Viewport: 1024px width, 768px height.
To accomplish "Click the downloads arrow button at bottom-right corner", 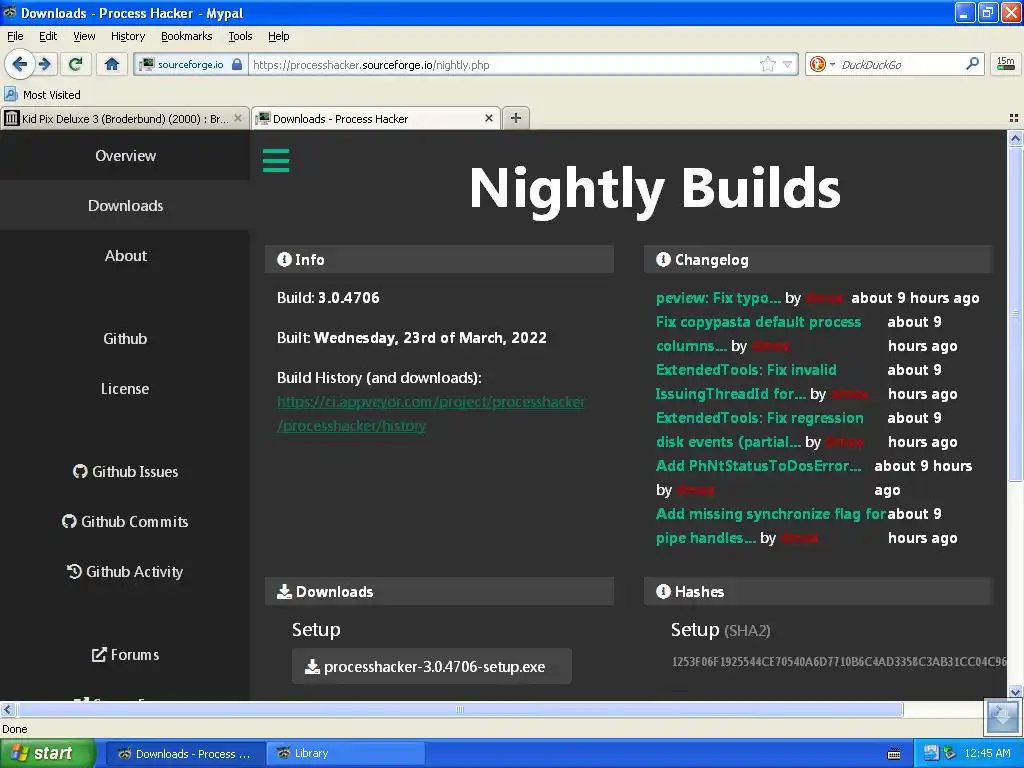I will pyautogui.click(x=1002, y=717).
